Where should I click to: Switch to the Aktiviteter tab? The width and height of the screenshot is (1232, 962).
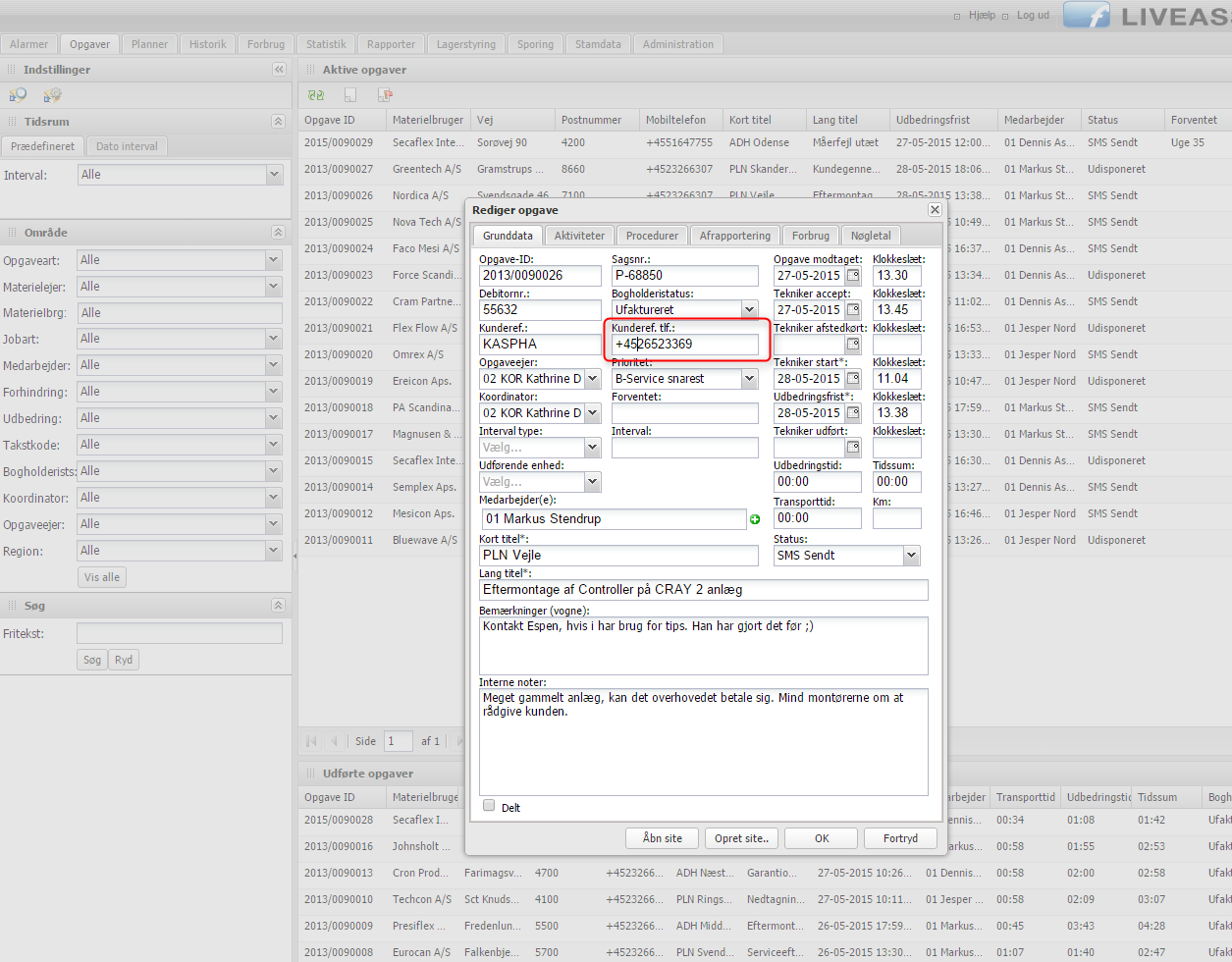pyautogui.click(x=579, y=236)
